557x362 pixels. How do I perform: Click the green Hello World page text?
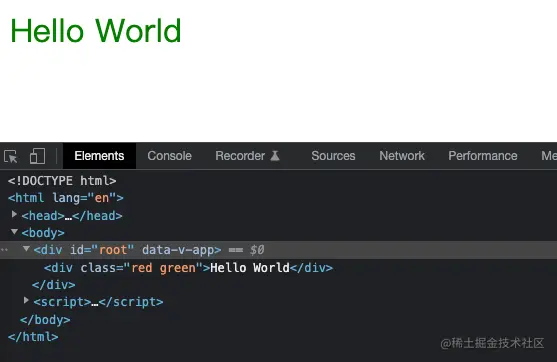[x=96, y=31]
